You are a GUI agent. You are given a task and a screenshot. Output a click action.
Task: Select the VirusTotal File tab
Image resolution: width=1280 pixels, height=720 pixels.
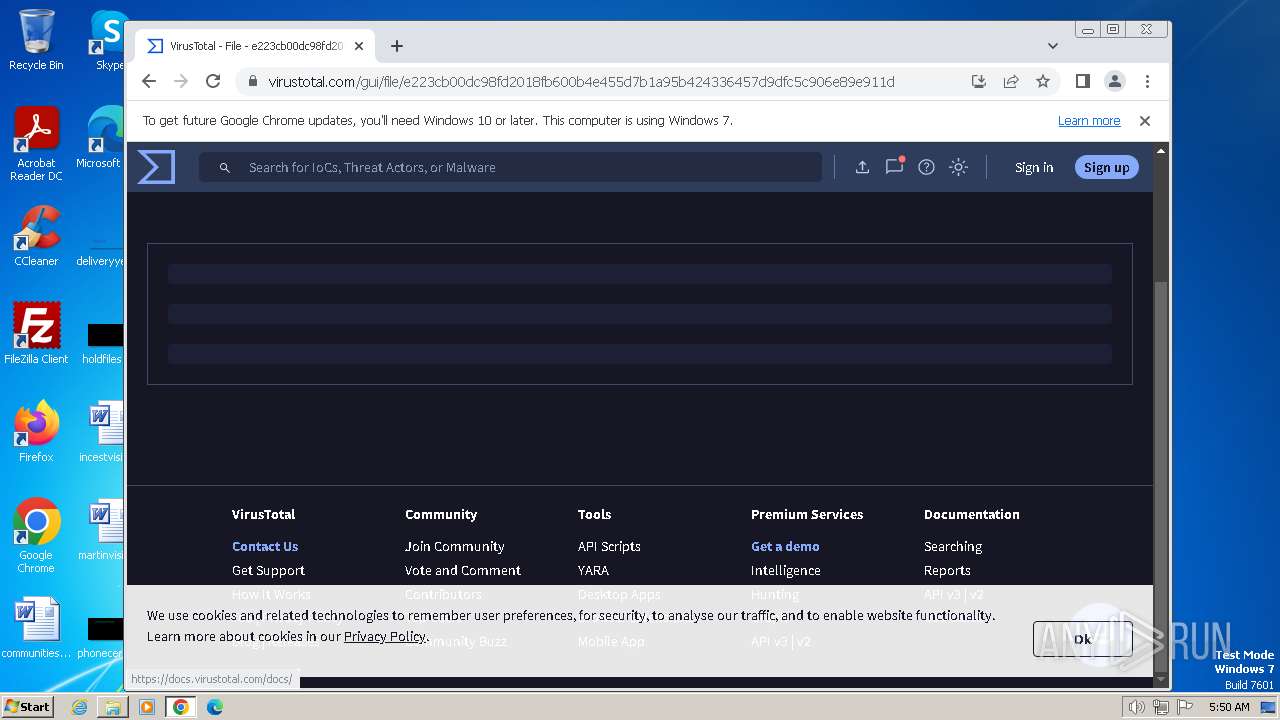(x=255, y=46)
